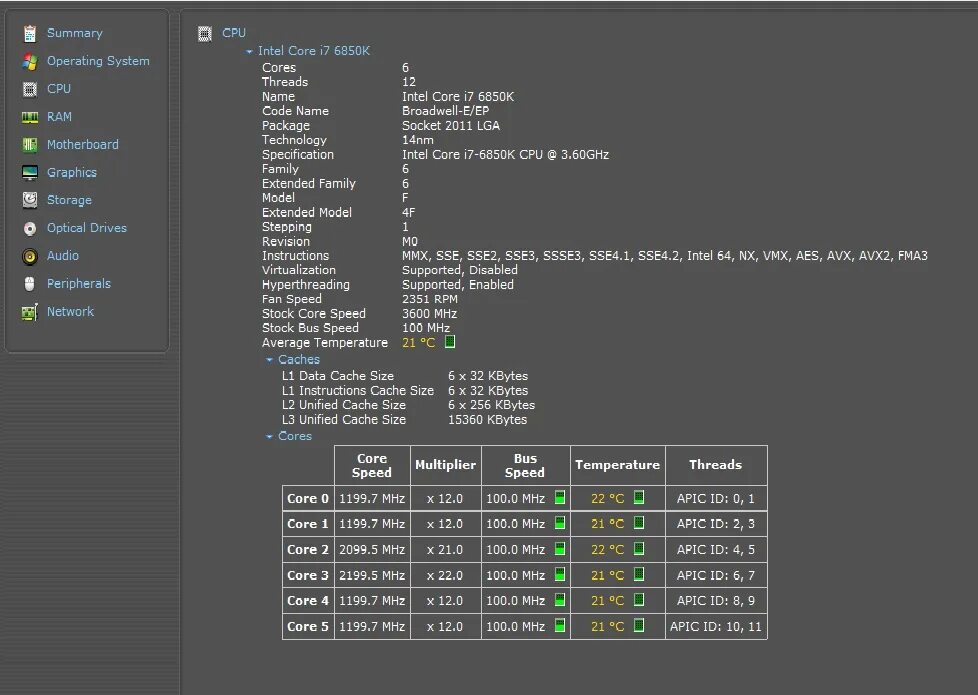Click Core 0 temperature graph icon
Viewport: 978px width, 695px height.
(x=639, y=497)
